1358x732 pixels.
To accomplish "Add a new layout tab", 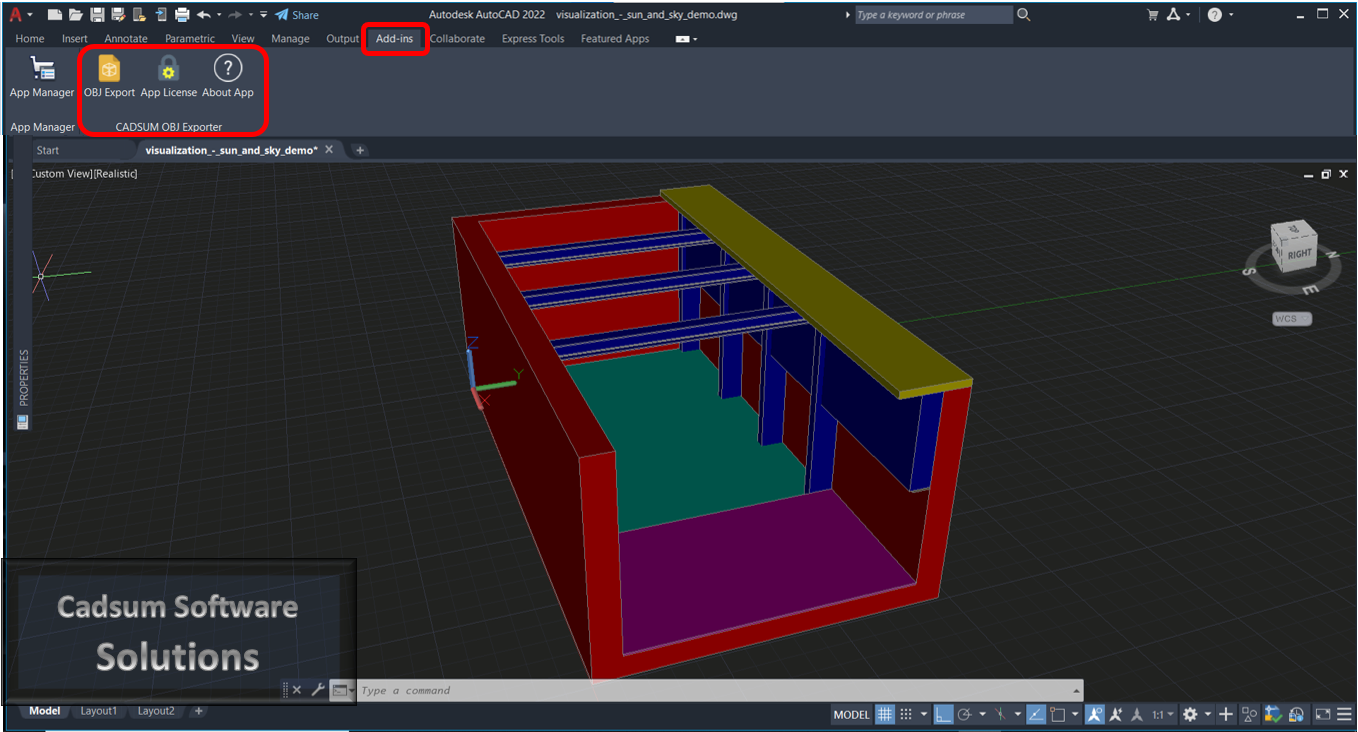I will click(199, 711).
